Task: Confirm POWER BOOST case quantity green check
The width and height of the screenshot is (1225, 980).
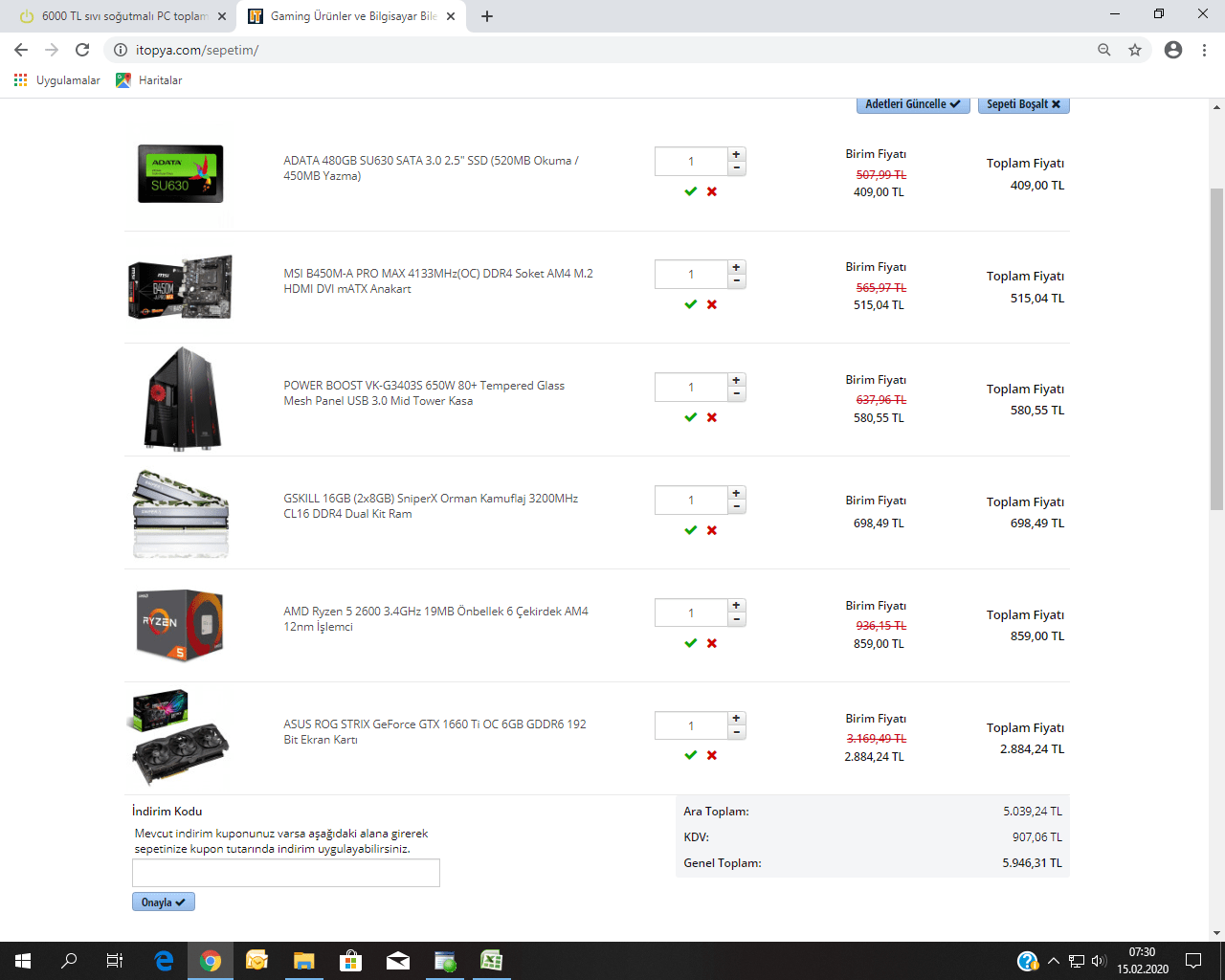Action: pos(691,417)
